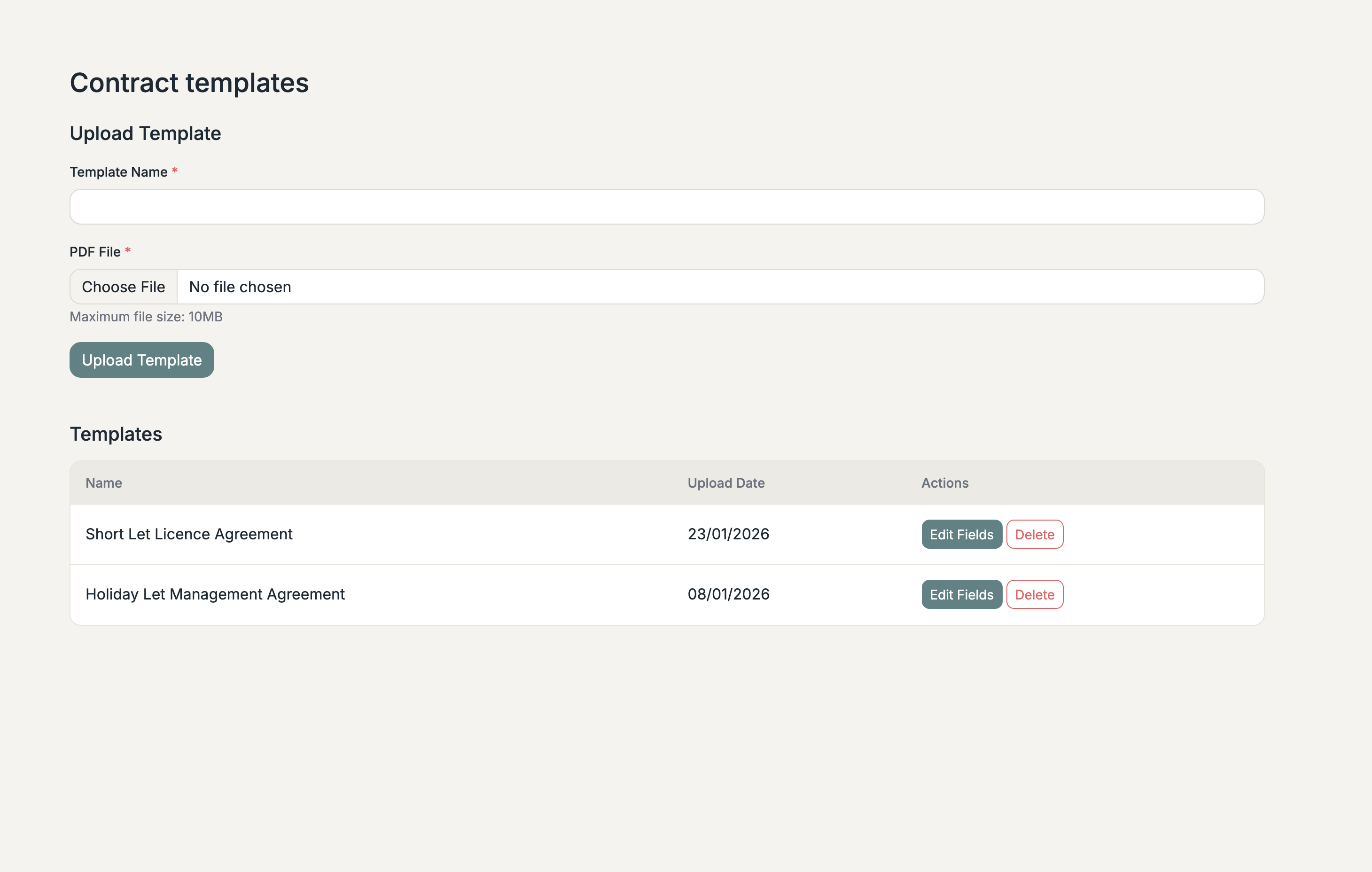Click the Upload Date column header
The width and height of the screenshot is (1372, 872).
pyautogui.click(x=725, y=483)
